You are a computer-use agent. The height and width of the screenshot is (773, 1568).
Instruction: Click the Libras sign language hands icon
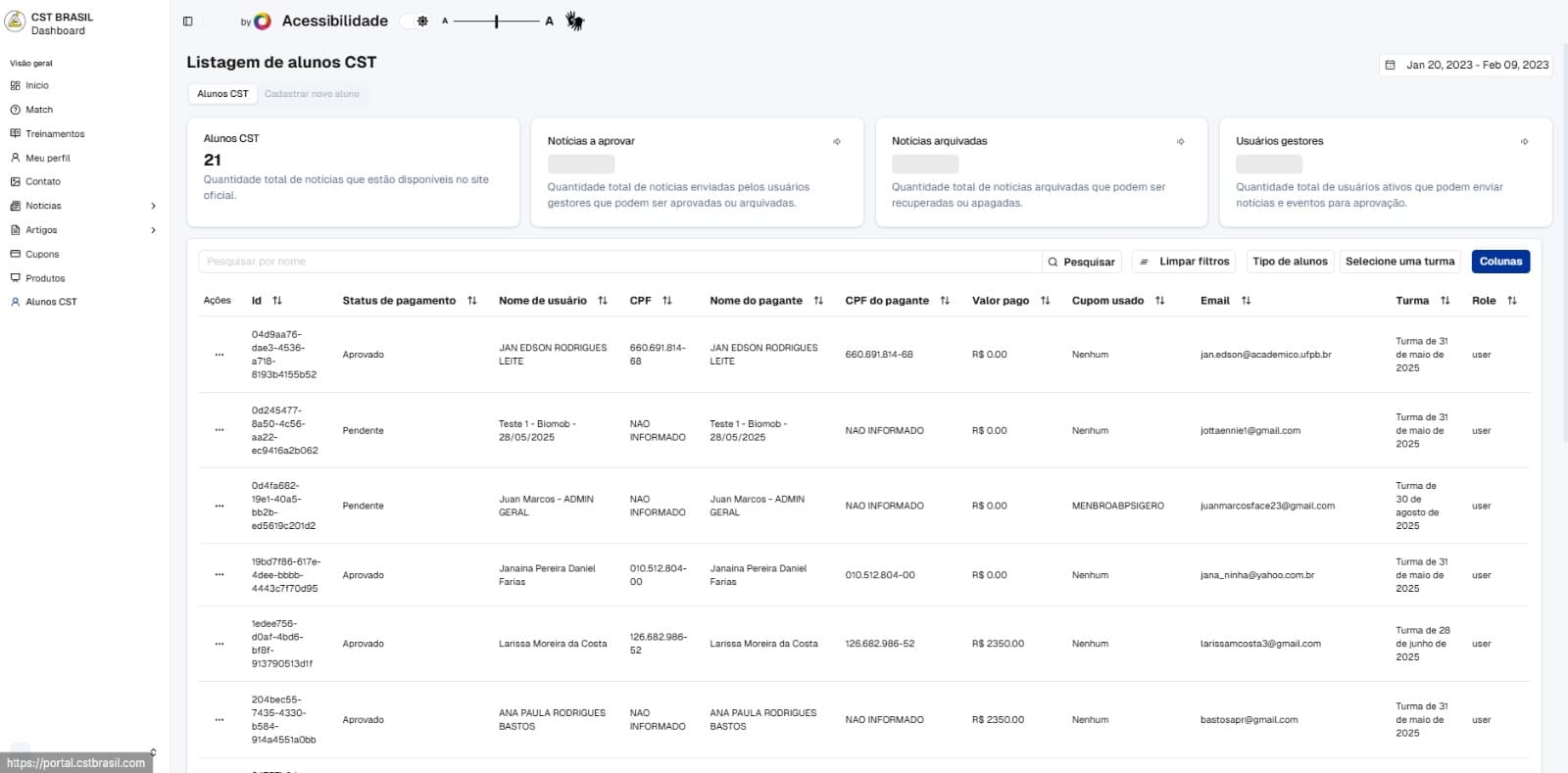(575, 21)
